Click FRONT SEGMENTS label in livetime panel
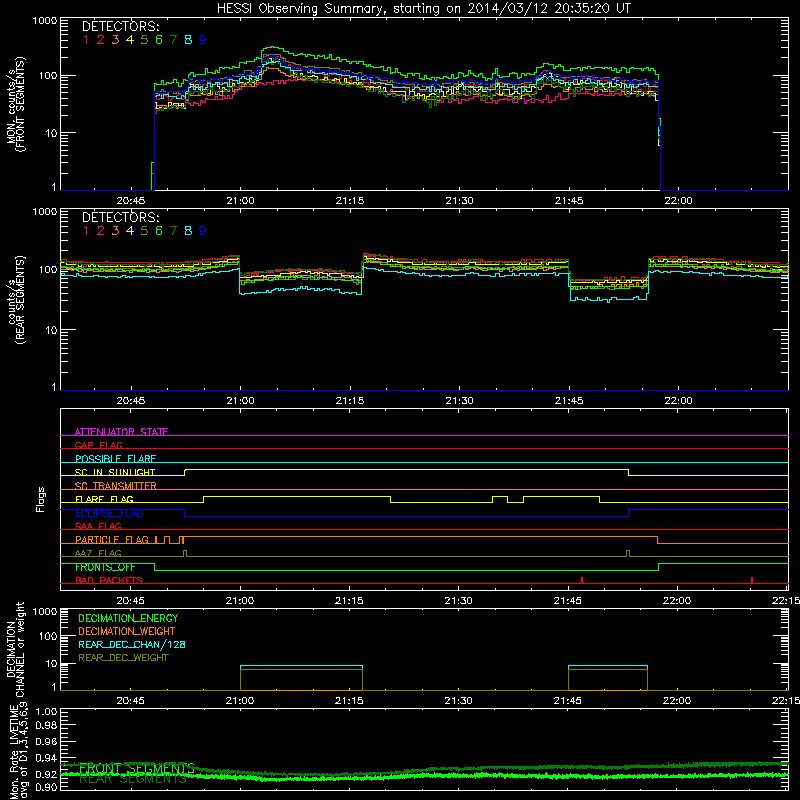 pyautogui.click(x=137, y=768)
